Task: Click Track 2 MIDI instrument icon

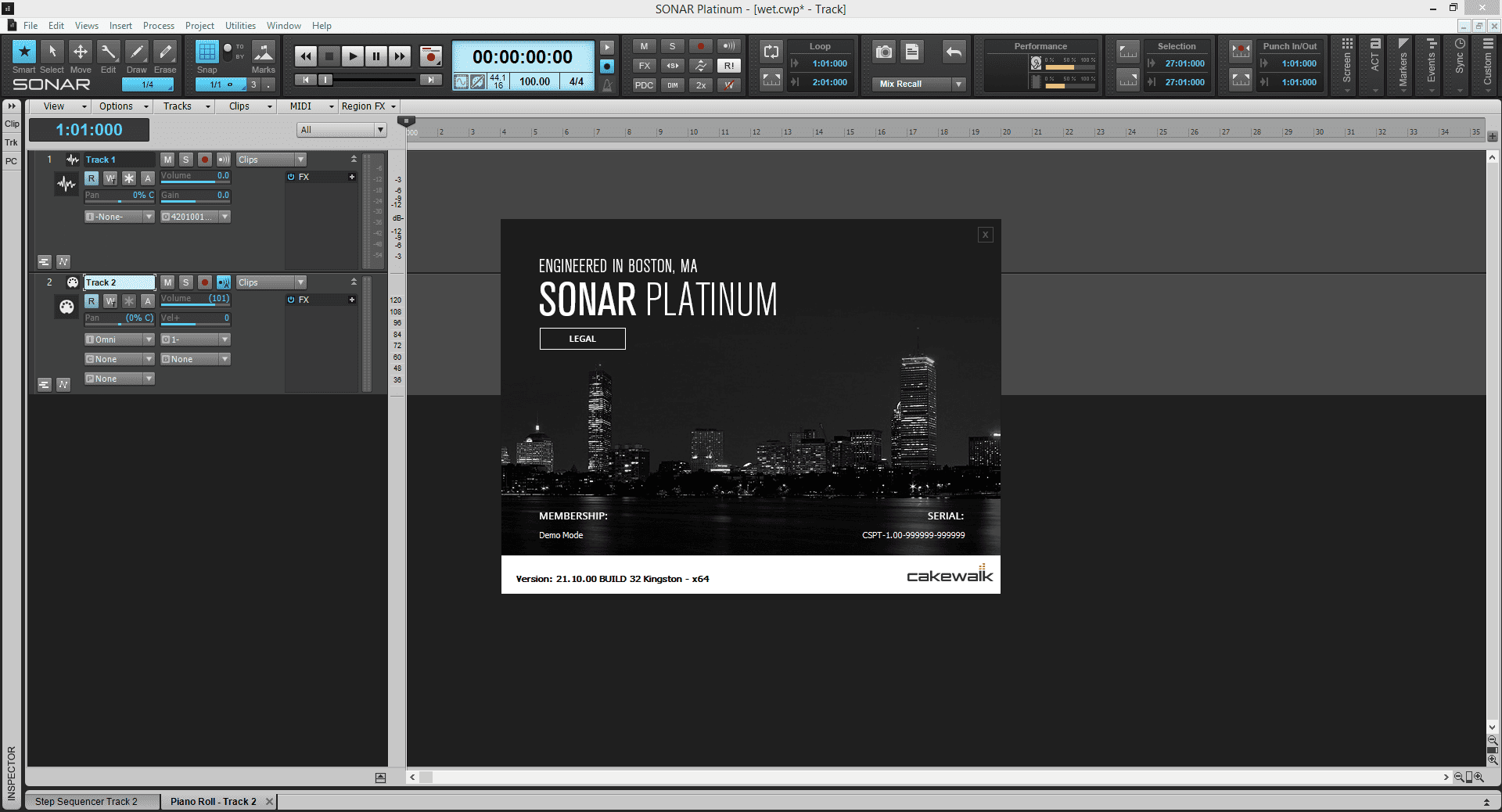Action: tap(66, 307)
